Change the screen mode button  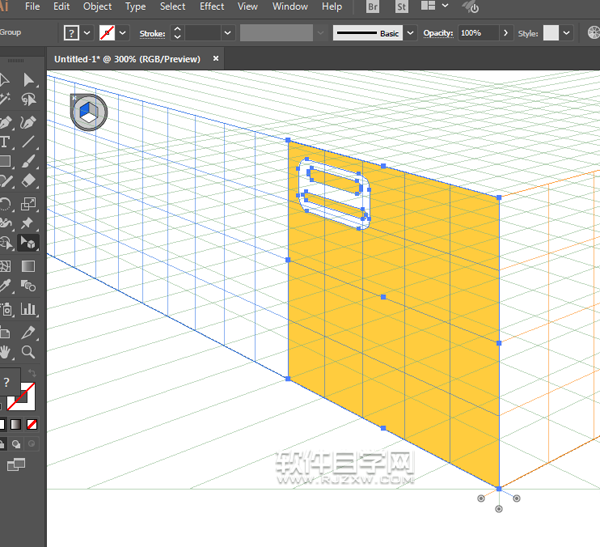[x=16, y=465]
